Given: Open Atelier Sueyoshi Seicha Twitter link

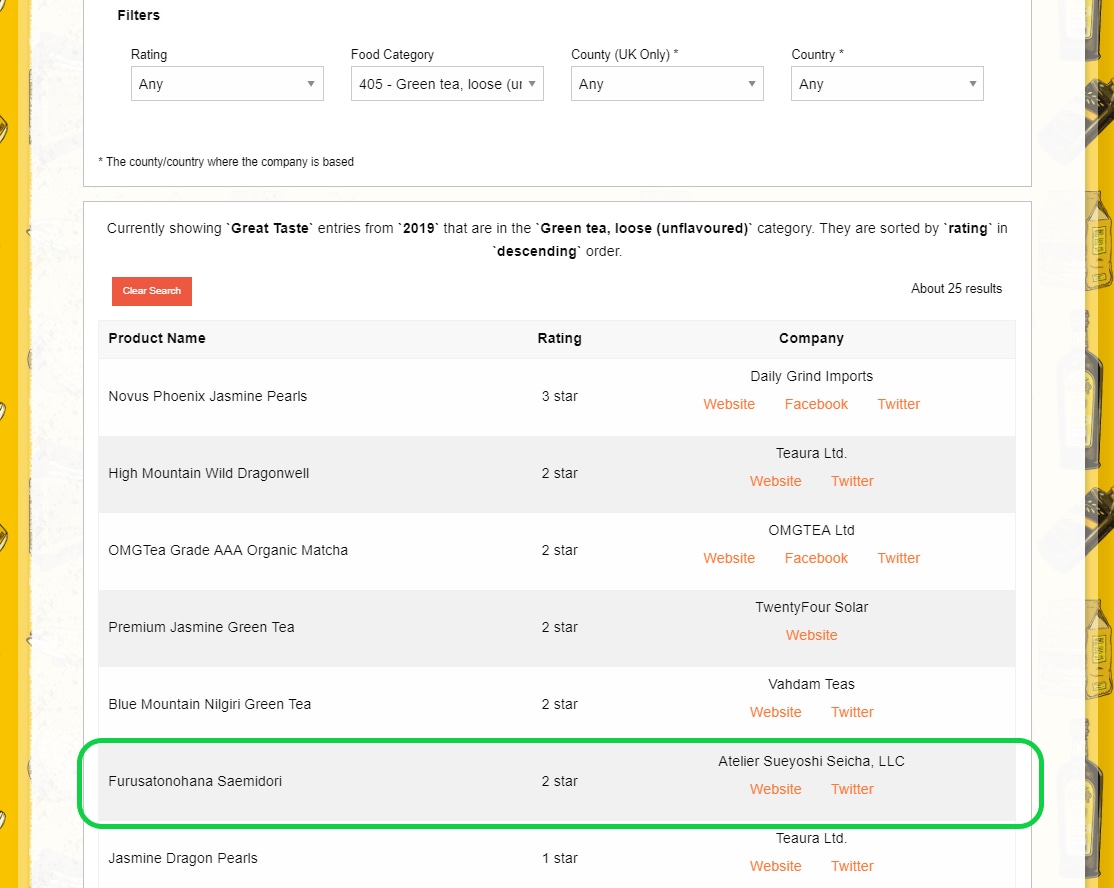Looking at the screenshot, I should point(853,789).
